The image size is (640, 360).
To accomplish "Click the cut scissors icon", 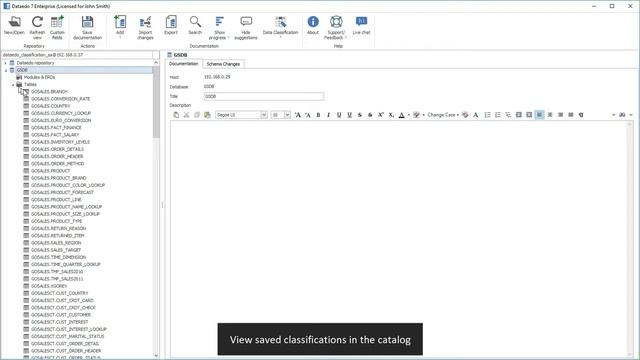I will 187,115.
